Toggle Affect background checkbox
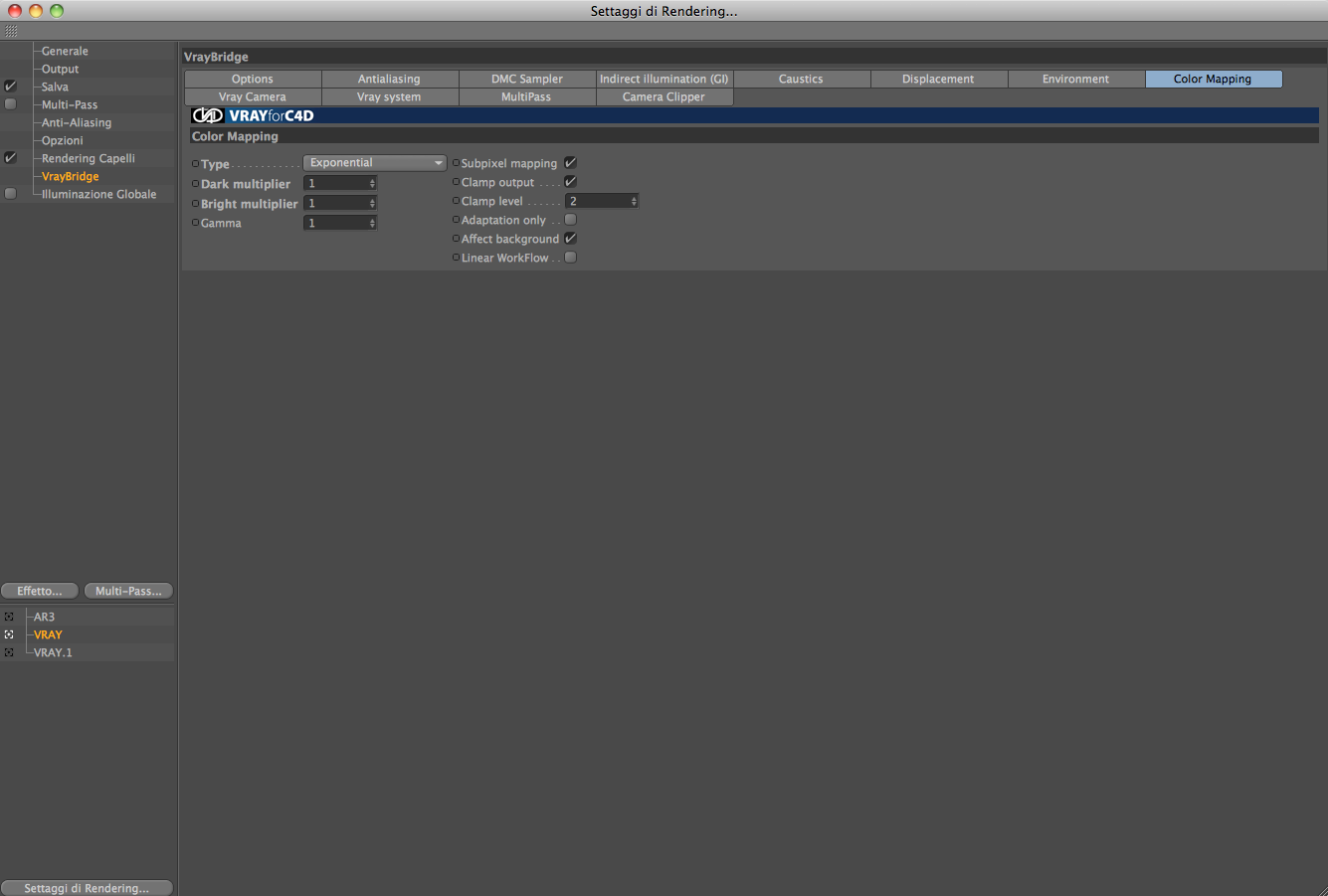Image resolution: width=1328 pixels, height=896 pixels. [x=571, y=238]
